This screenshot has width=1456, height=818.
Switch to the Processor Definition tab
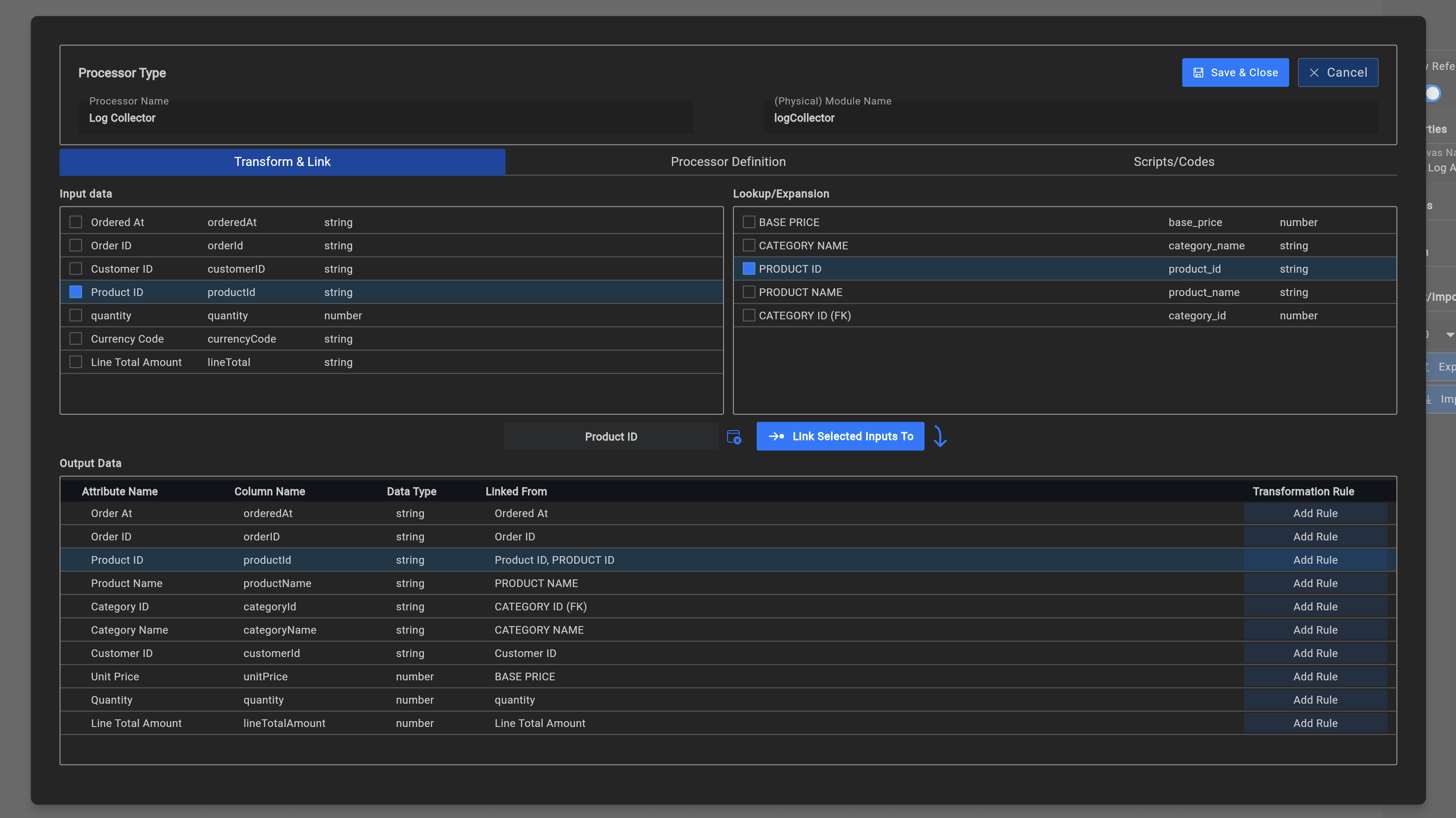click(x=728, y=161)
